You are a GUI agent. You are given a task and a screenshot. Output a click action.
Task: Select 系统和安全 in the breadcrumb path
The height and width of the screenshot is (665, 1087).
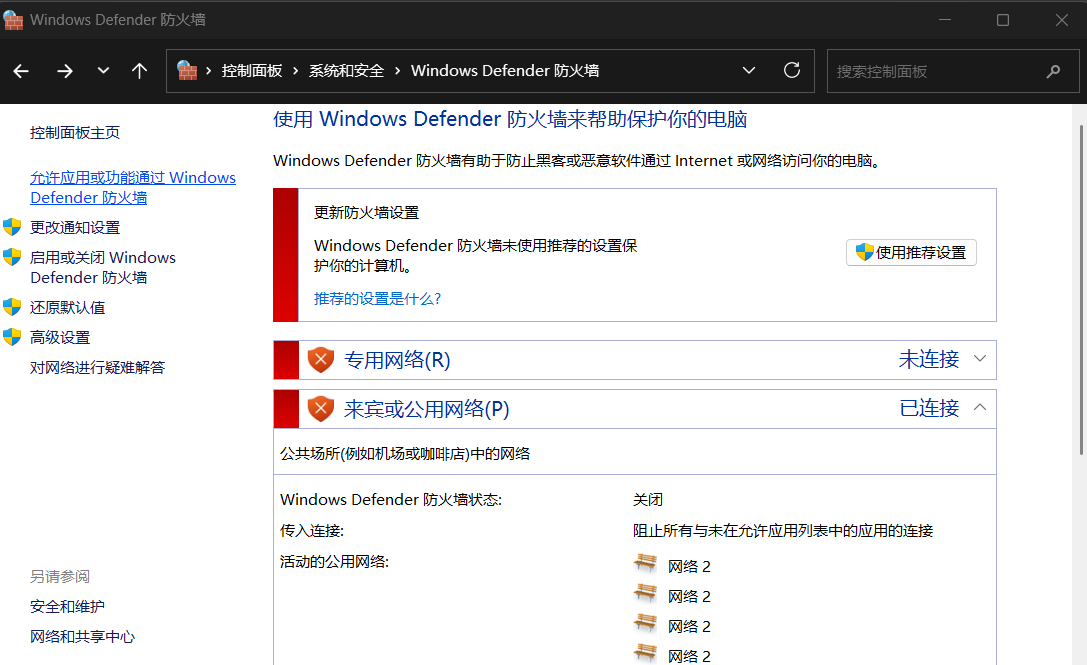347,71
